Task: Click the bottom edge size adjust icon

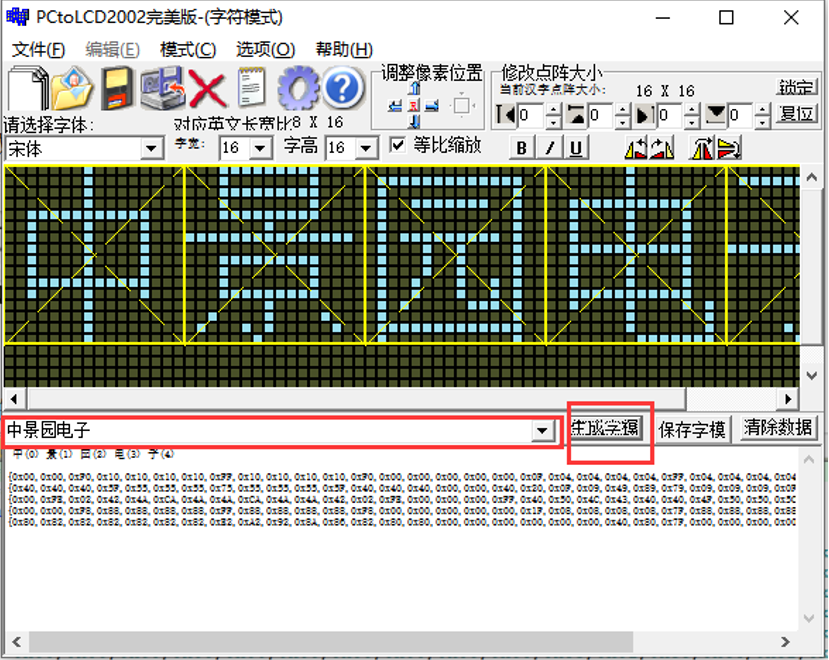Action: (x=716, y=115)
